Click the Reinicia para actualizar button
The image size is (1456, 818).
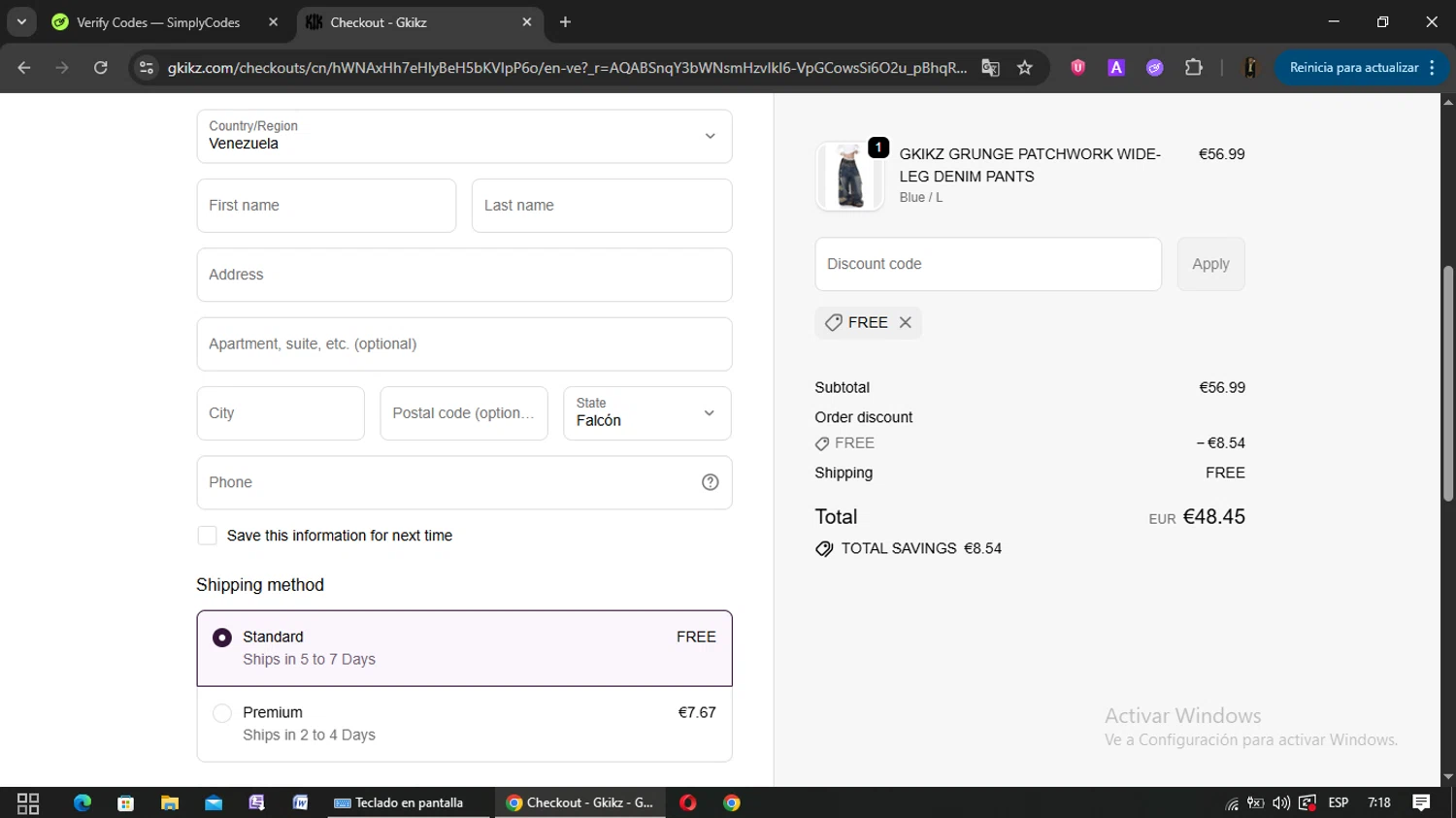click(1362, 68)
